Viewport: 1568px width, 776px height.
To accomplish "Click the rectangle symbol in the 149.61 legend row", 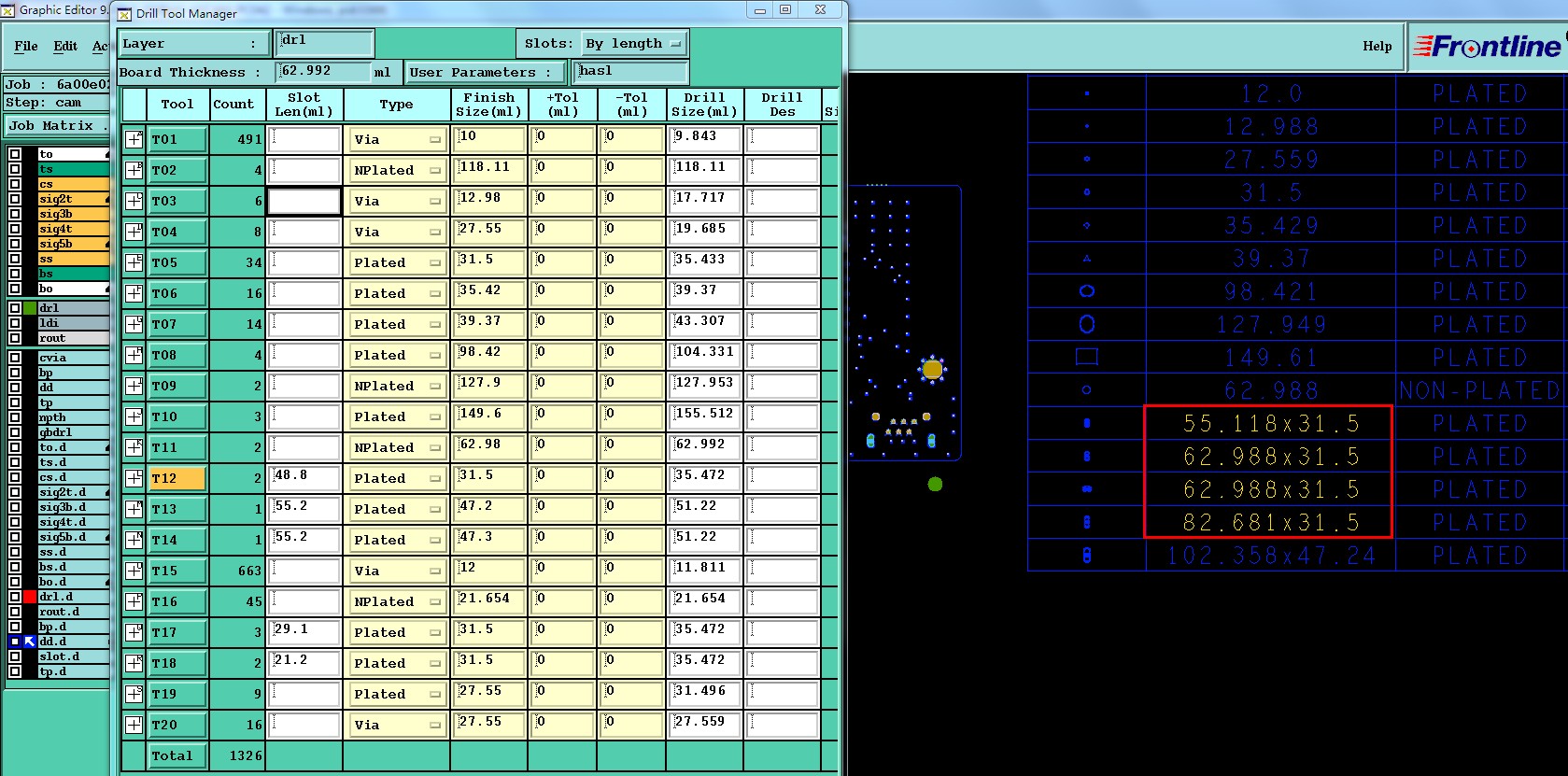I will (x=1086, y=357).
